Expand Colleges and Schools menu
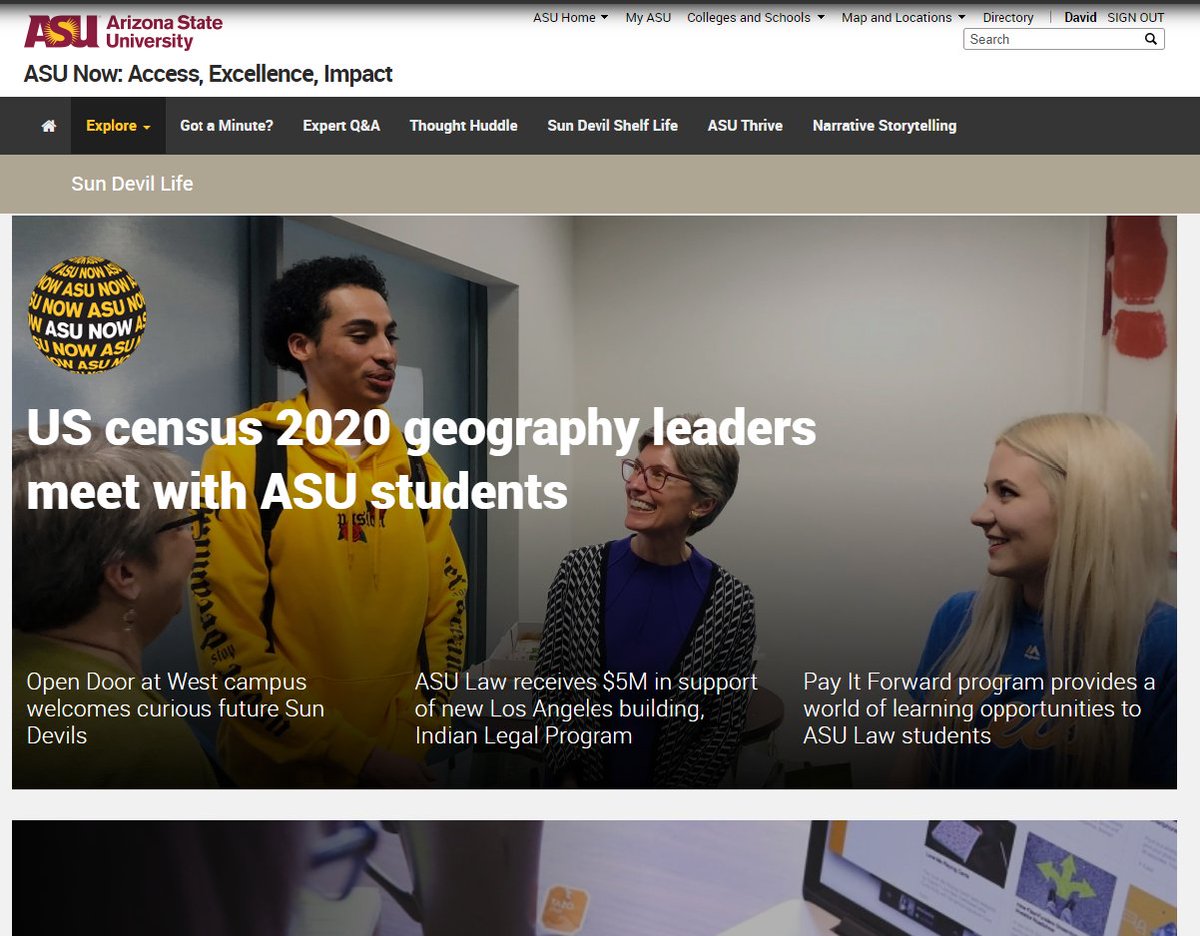This screenshot has height=936, width=1200. [x=756, y=17]
